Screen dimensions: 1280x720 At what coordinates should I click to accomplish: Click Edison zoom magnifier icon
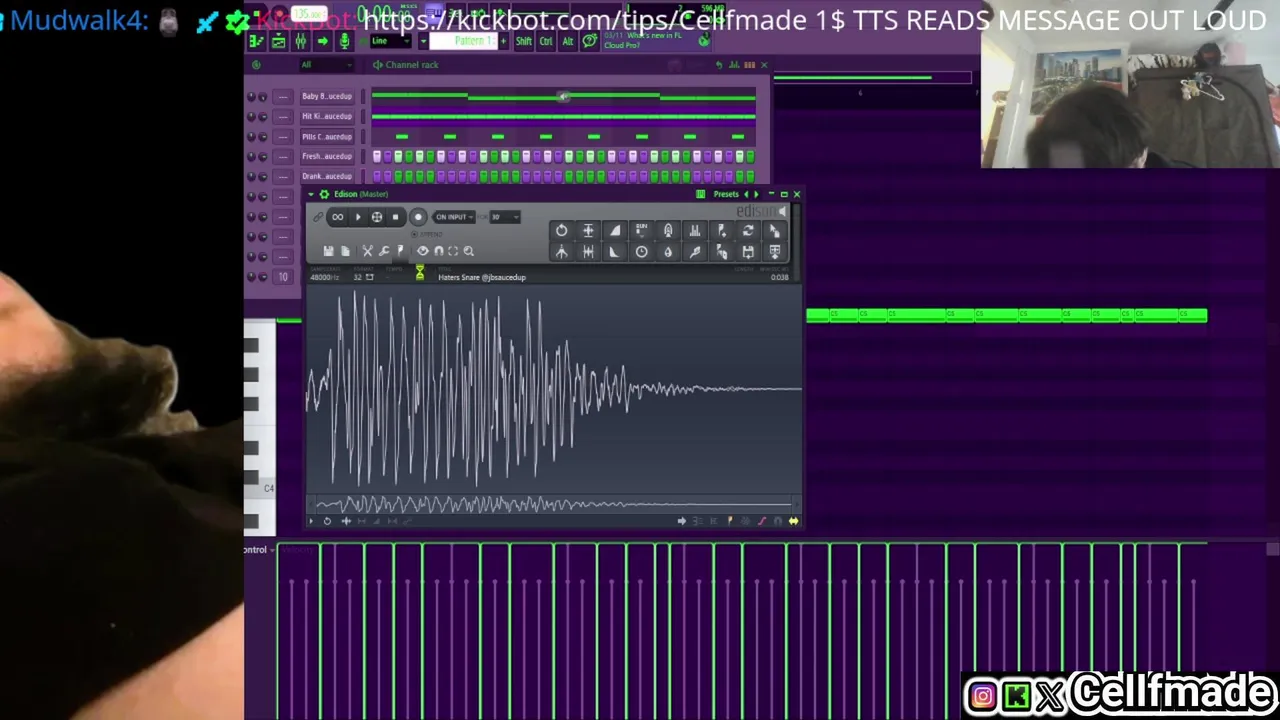[468, 251]
